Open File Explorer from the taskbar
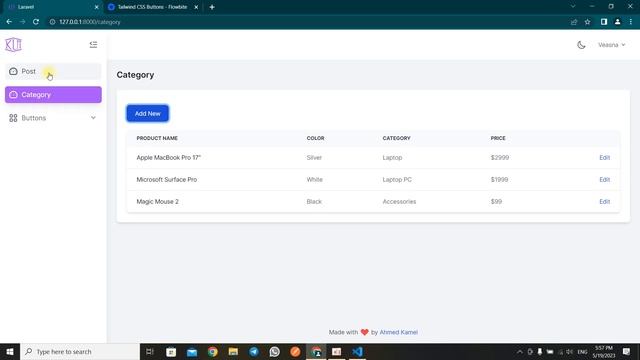Image resolution: width=640 pixels, height=360 pixels. tap(233, 351)
